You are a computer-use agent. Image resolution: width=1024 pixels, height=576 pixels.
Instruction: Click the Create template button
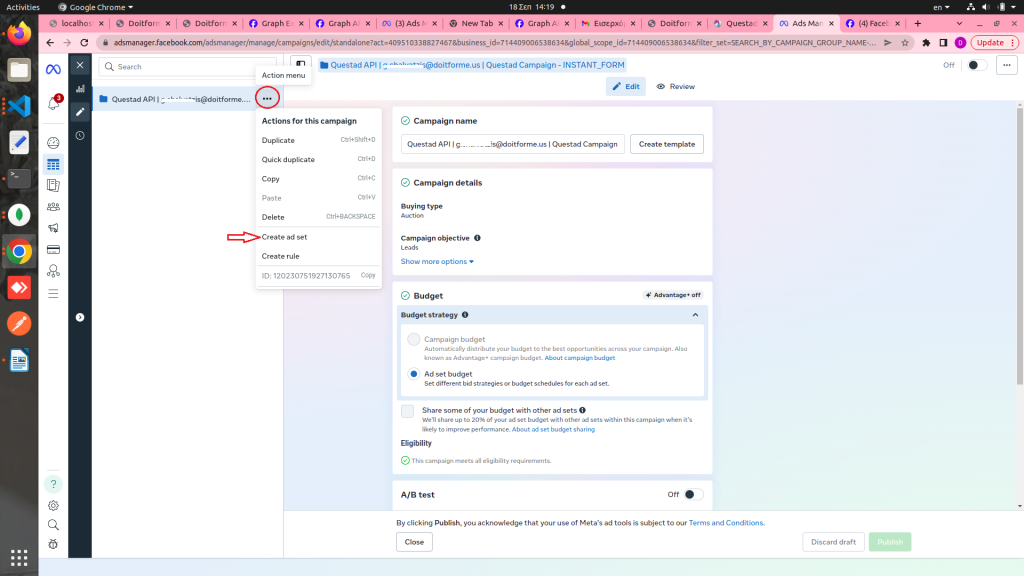[667, 144]
